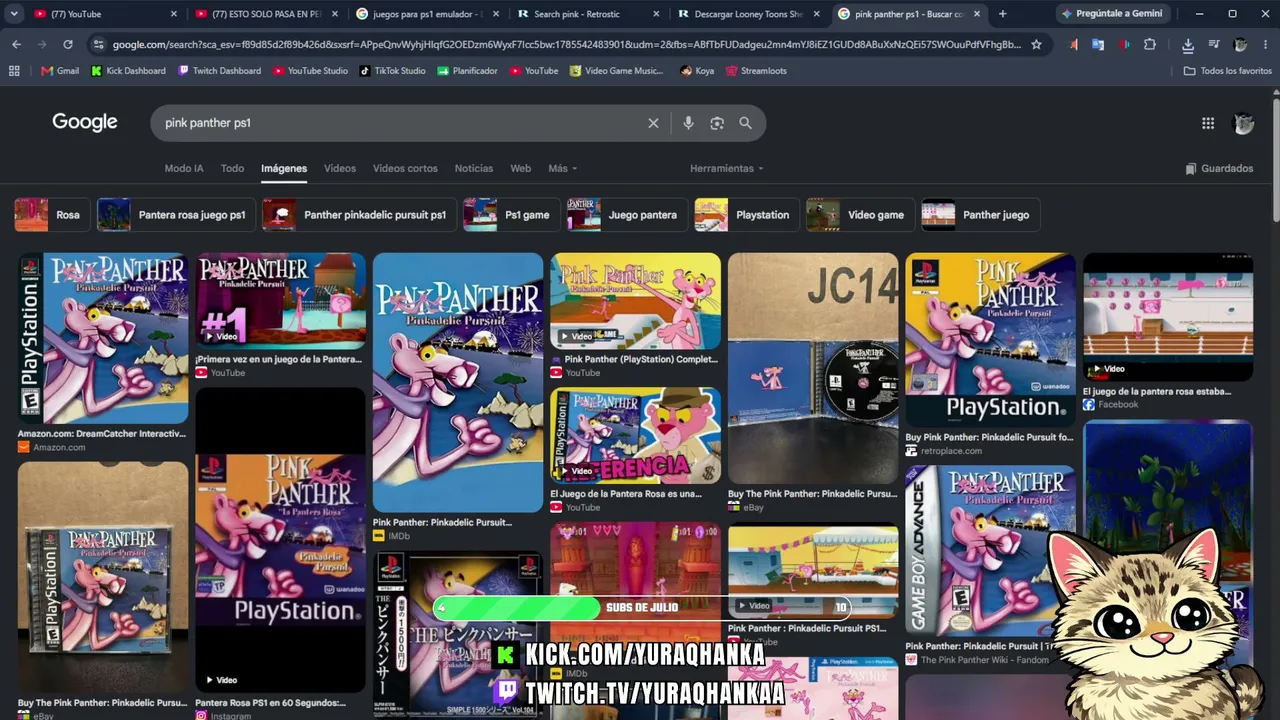Expand the Herramientas options

click(727, 168)
